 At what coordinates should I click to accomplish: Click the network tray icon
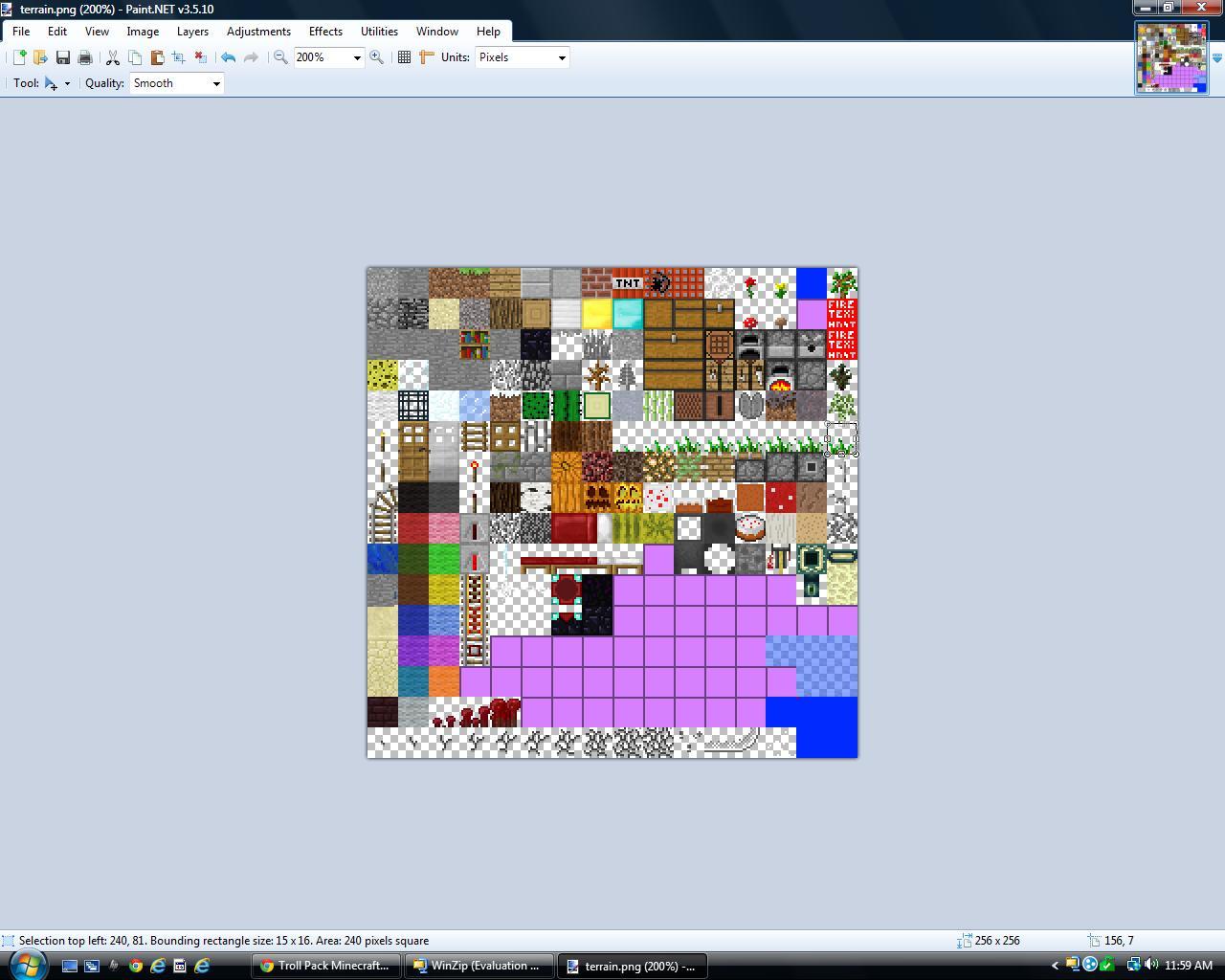point(1132,965)
